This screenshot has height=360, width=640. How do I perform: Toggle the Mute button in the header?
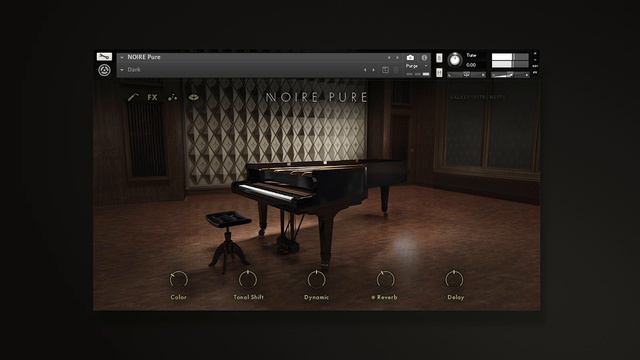click(x=439, y=73)
